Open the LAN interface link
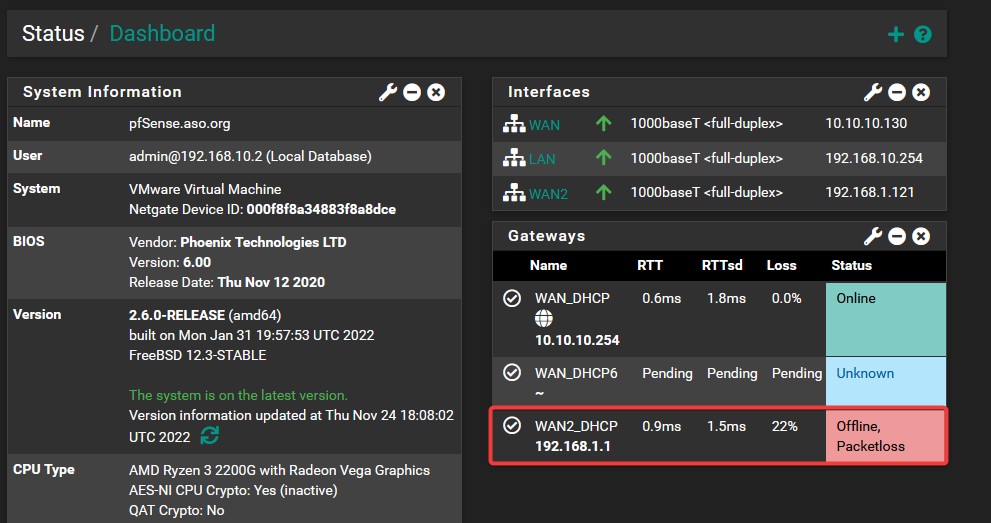Viewport: 991px width, 523px height. (x=542, y=159)
